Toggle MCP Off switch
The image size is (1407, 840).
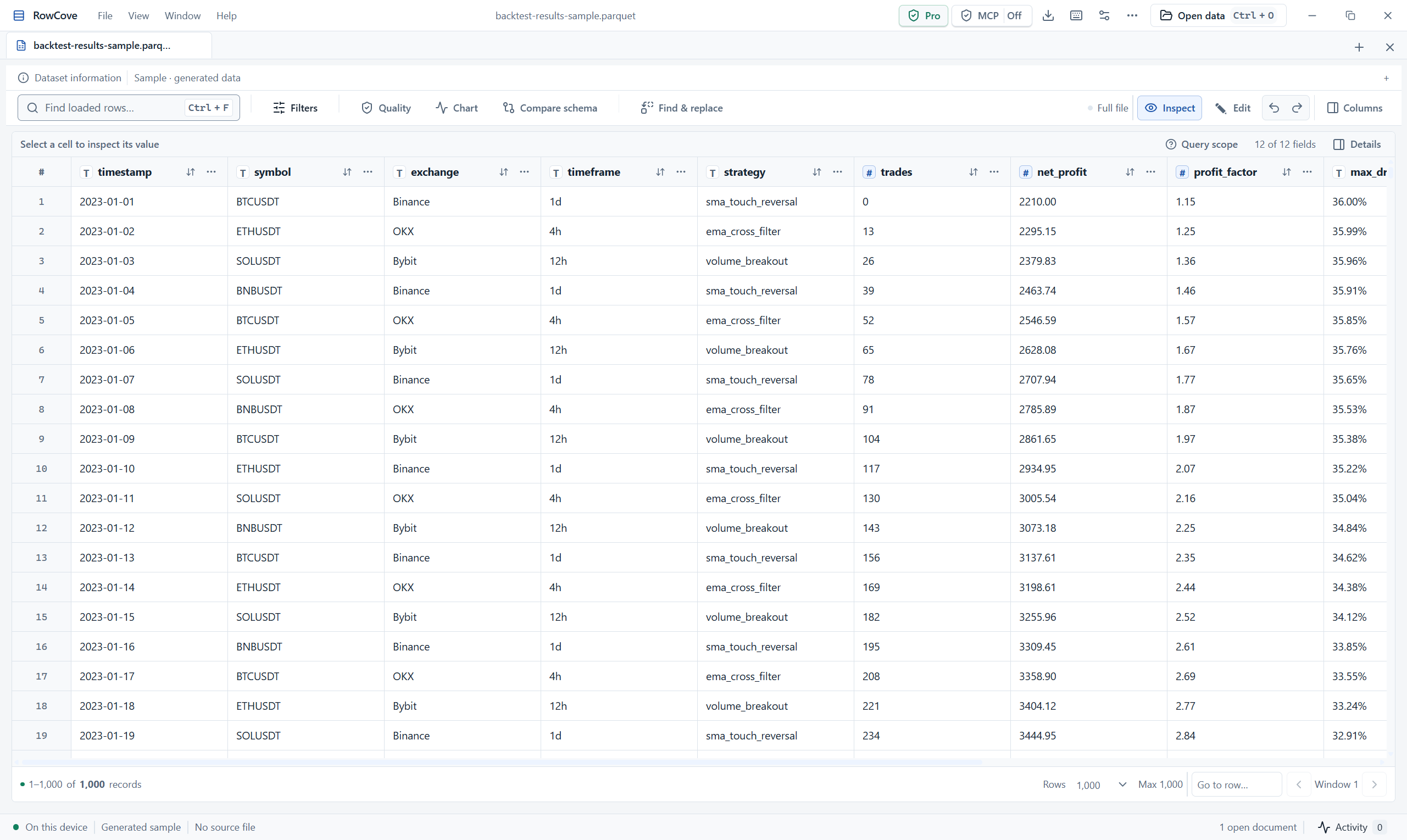tap(992, 16)
